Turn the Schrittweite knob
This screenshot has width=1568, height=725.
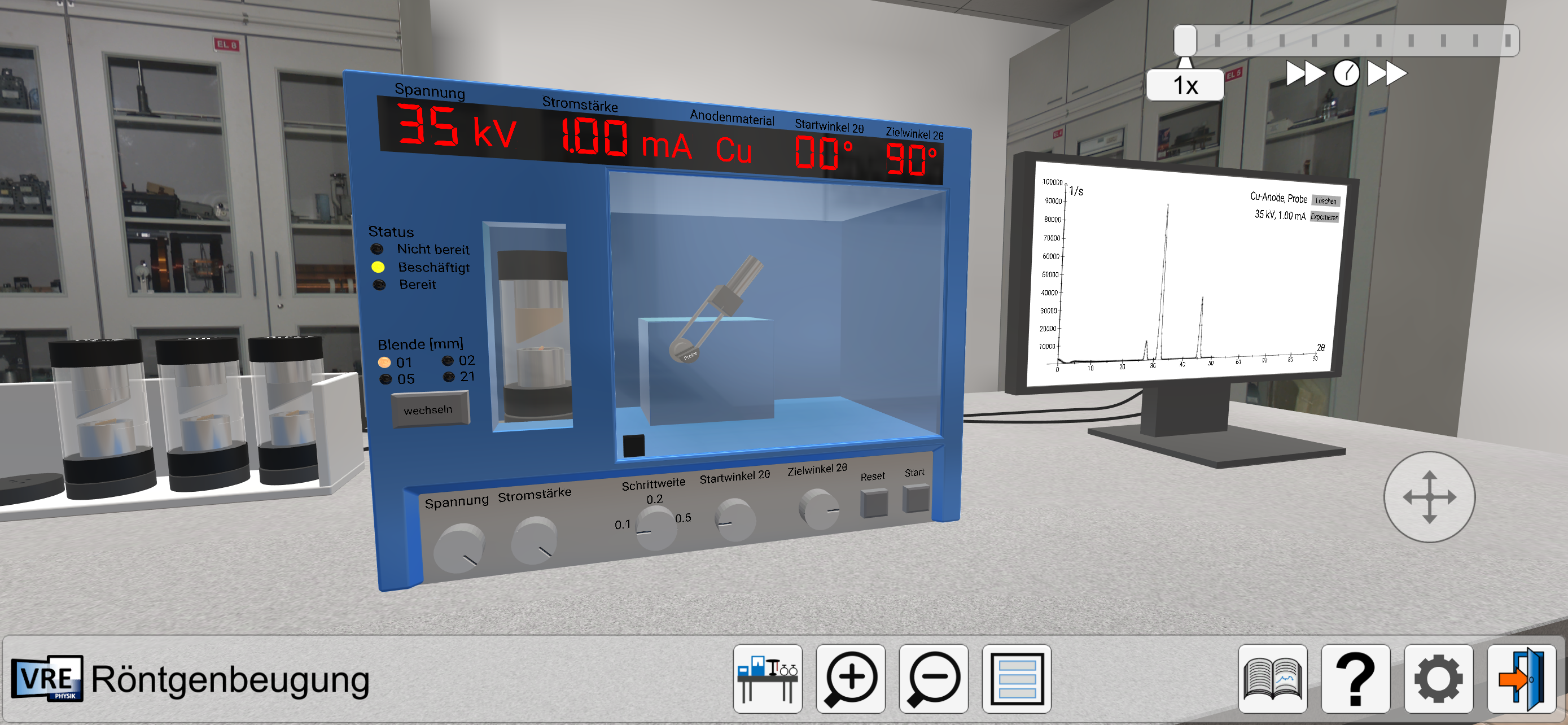tap(655, 528)
